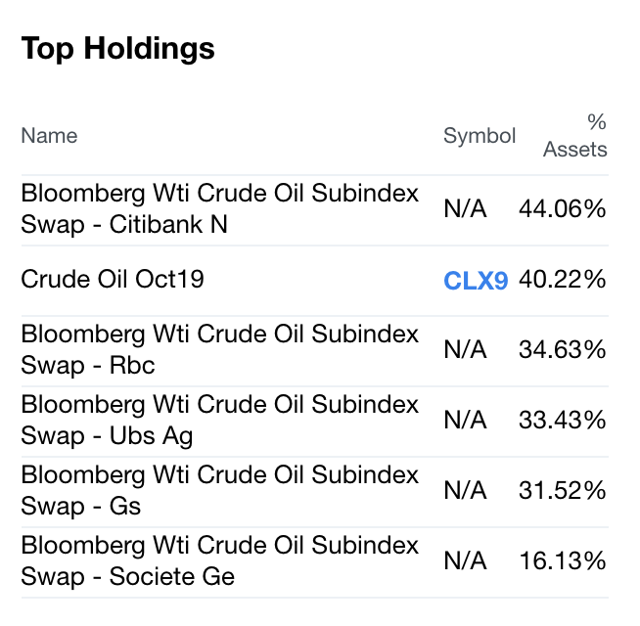Viewport: 640px width, 626px height.
Task: Click the Top Holdings heading
Action: [118, 48]
